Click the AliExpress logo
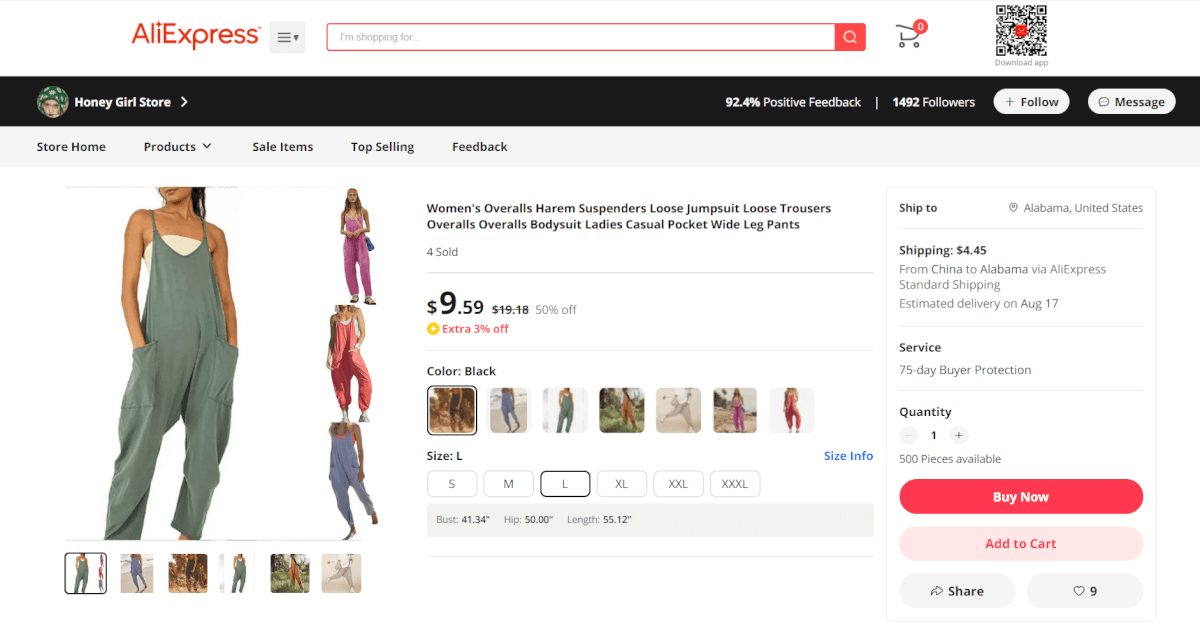Screen dimensions: 1200x630 pyautogui.click(x=196, y=36)
